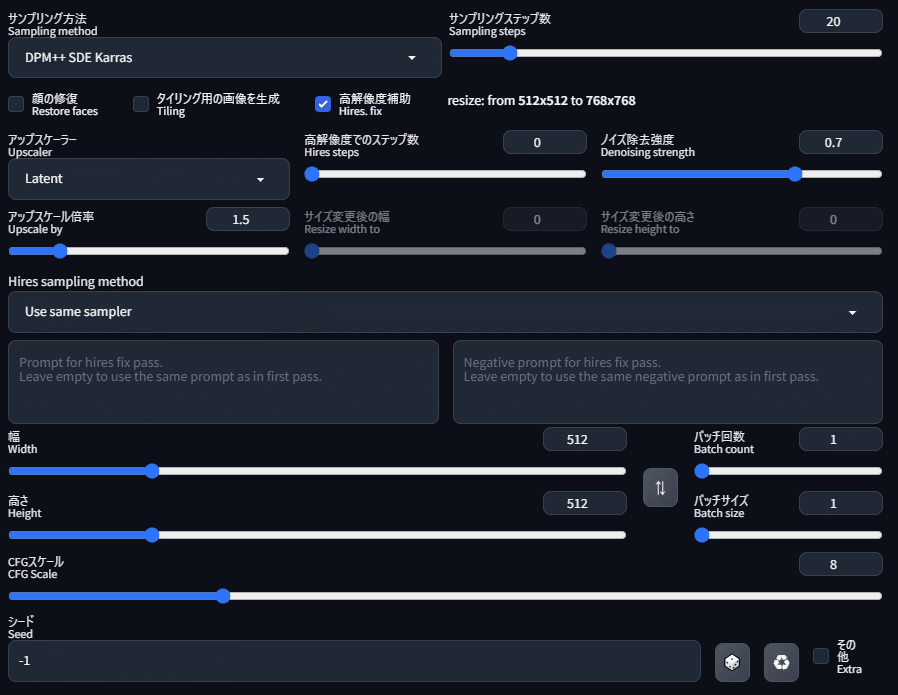Click the CFG Scale slider
Viewport: 898px width, 695px height.
pos(445,596)
